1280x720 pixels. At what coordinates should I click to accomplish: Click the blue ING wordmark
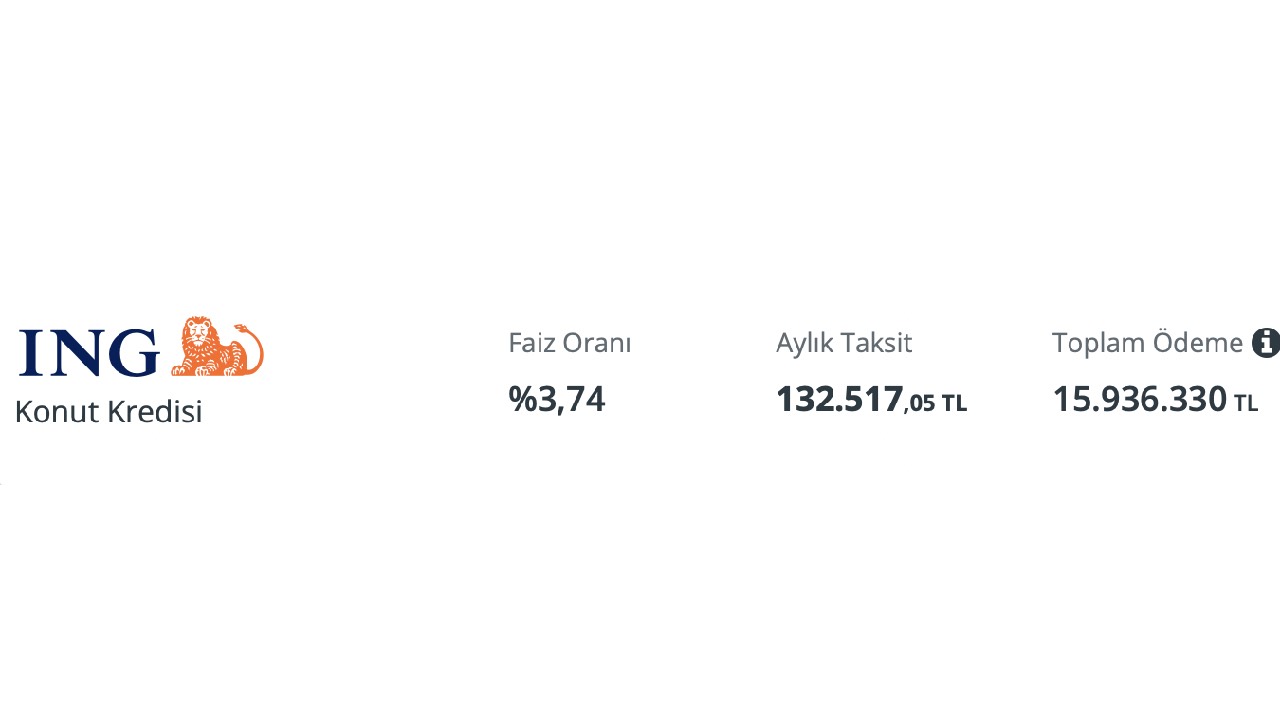pos(89,353)
